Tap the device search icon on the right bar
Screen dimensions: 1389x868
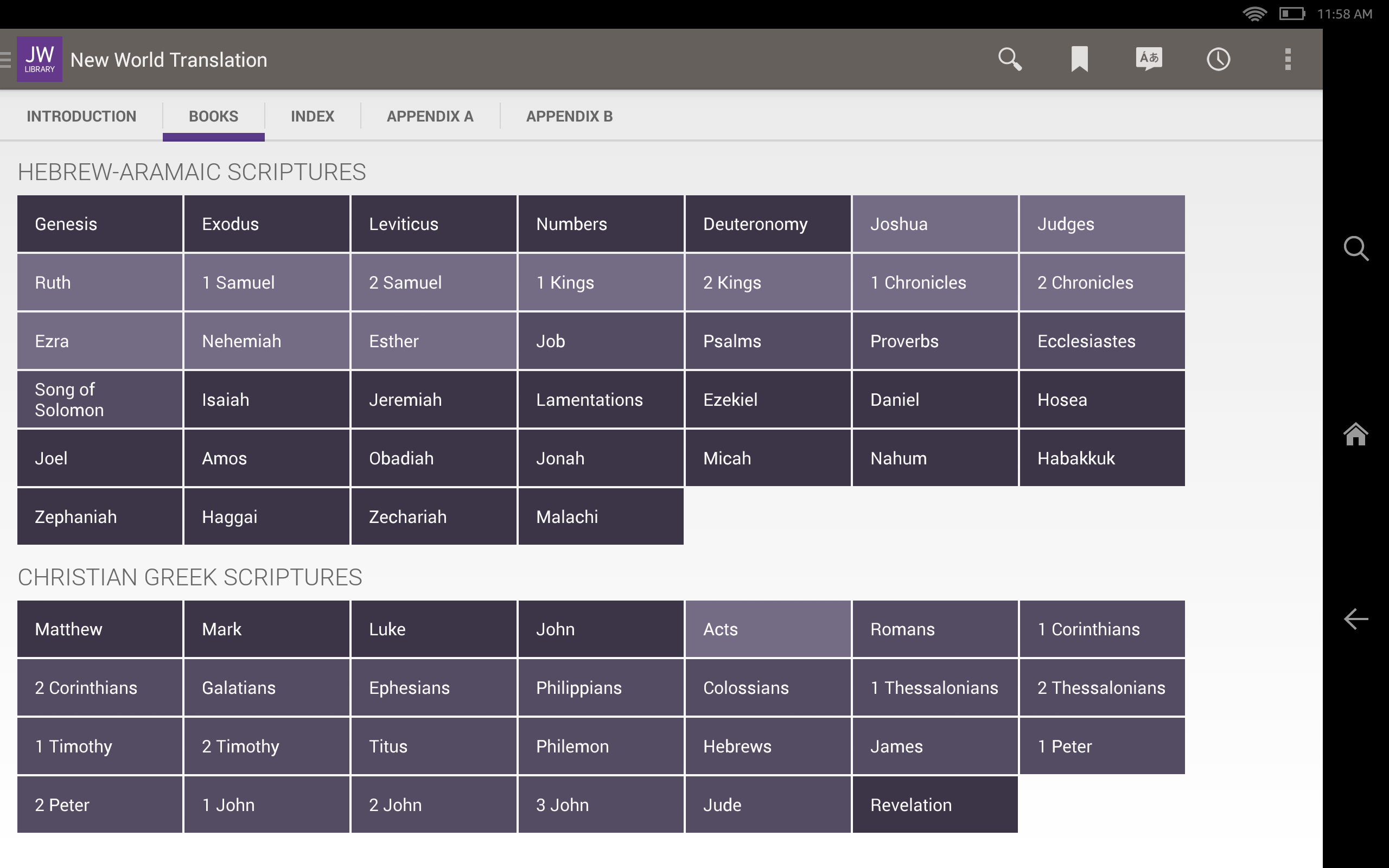1356,248
